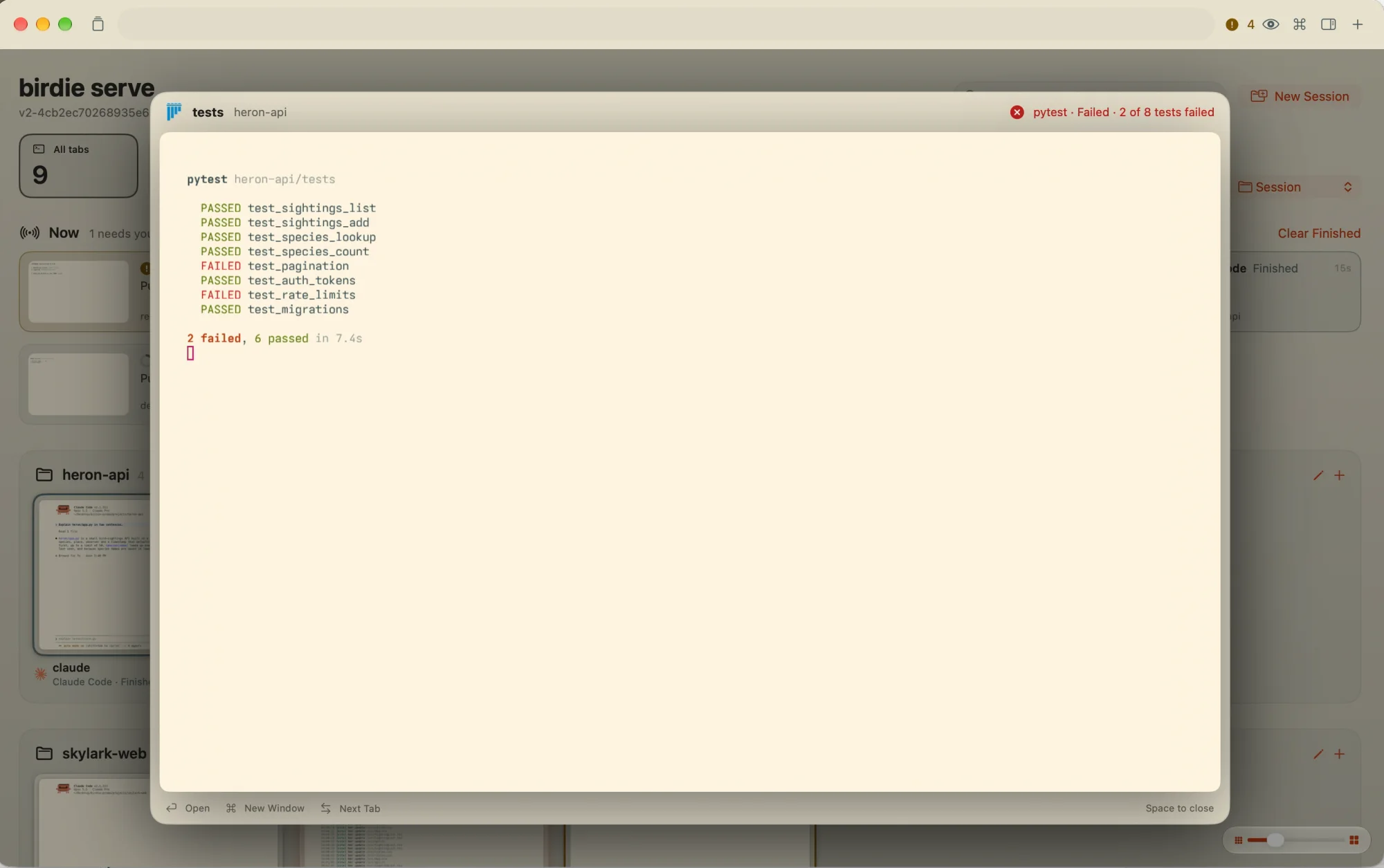1384x868 pixels.
Task: Select the All tabs 9 card
Action: coord(78,166)
